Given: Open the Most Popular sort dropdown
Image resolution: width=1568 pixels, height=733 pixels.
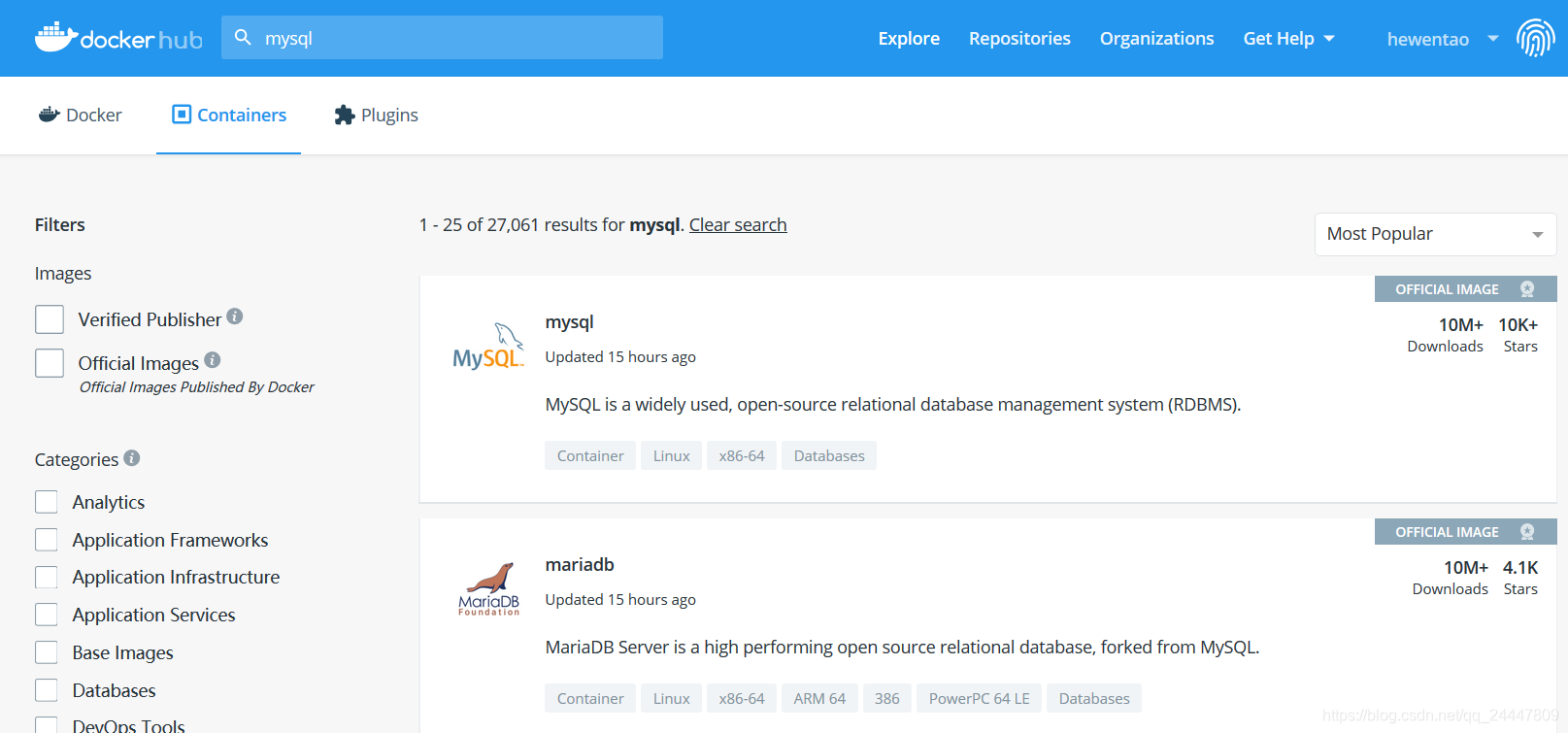Looking at the screenshot, I should pos(1435,234).
